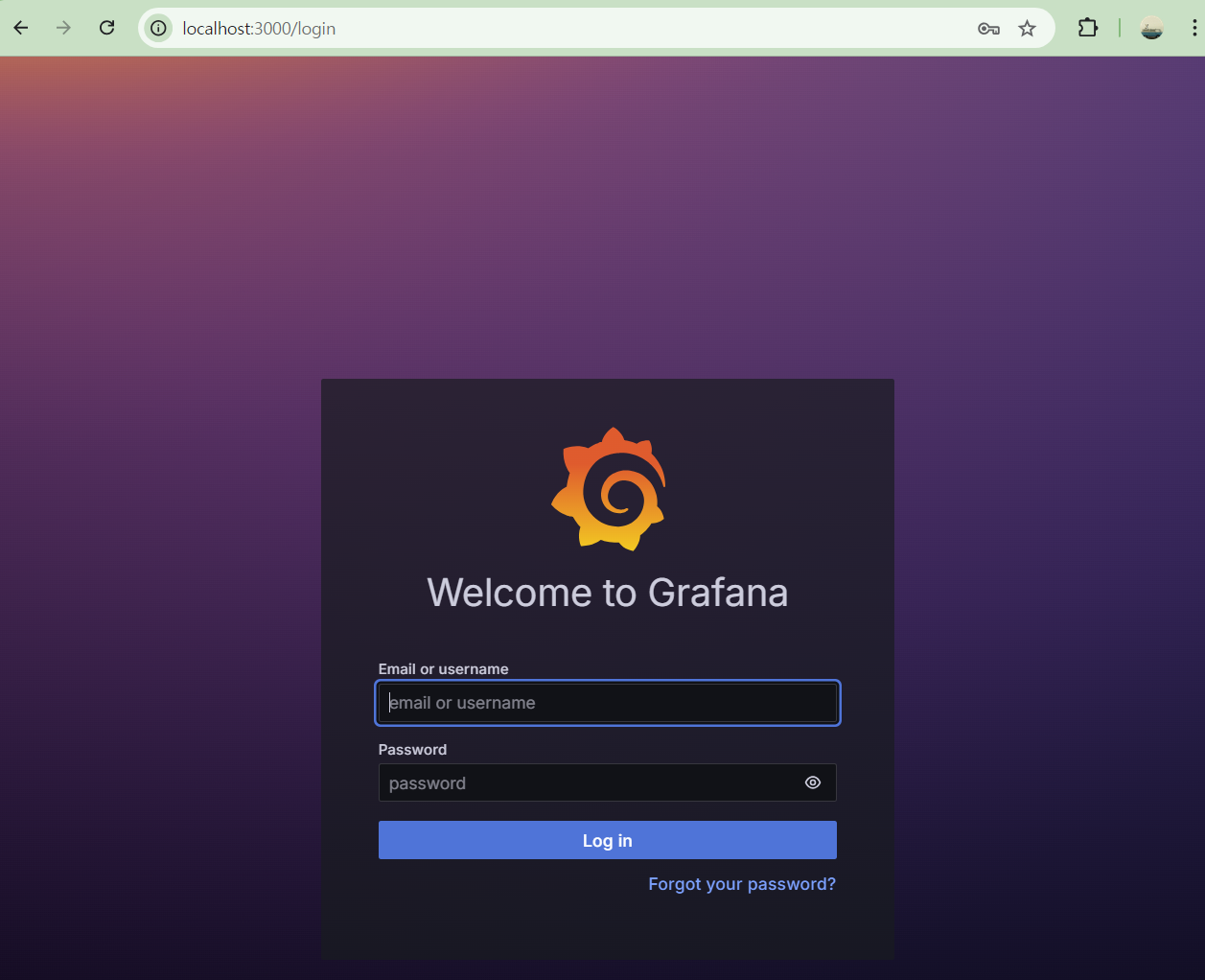
Task: Open the Chrome three-dot menu
Action: point(1193,28)
